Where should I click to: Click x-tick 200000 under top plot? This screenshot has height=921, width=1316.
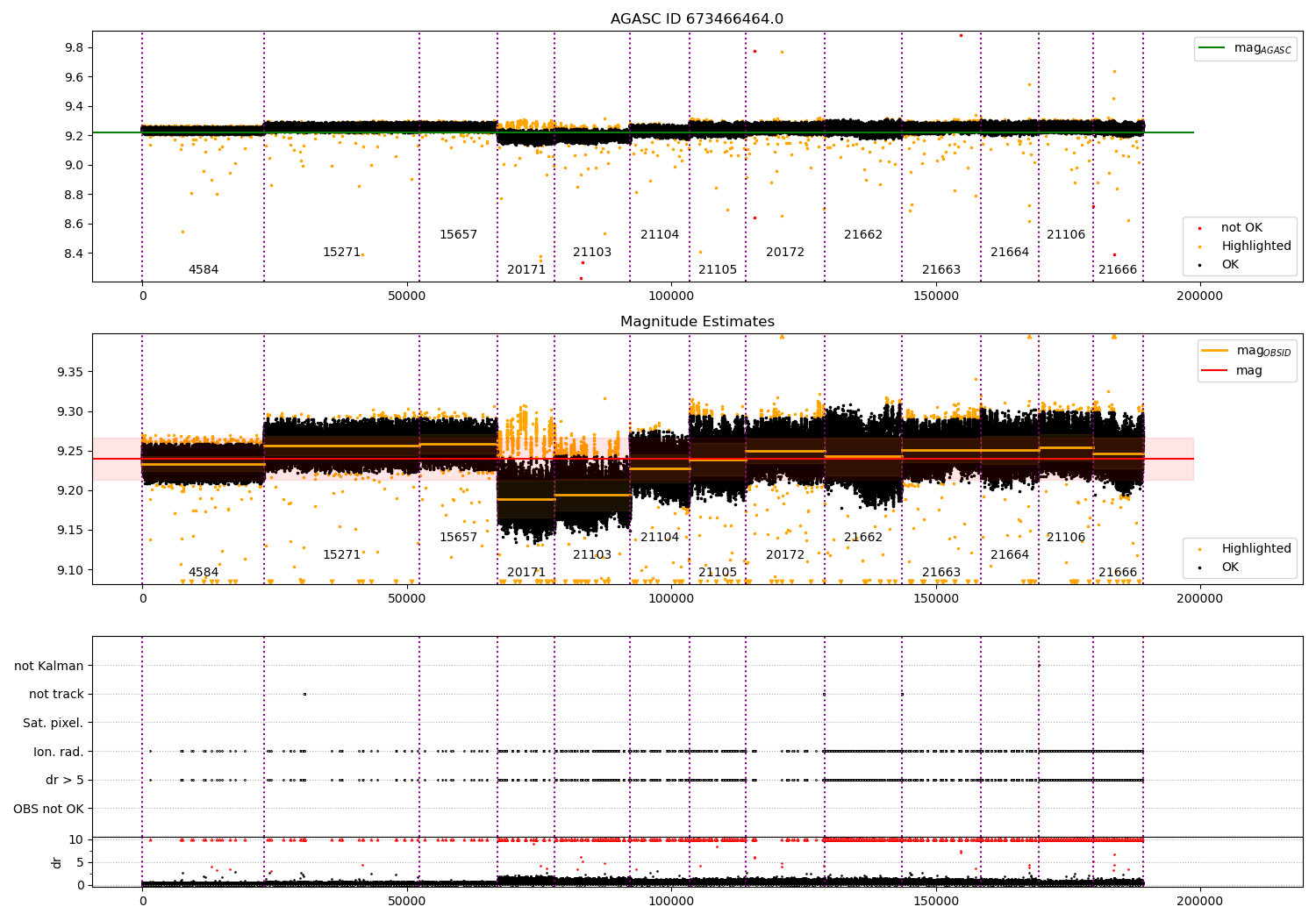pos(1199,296)
